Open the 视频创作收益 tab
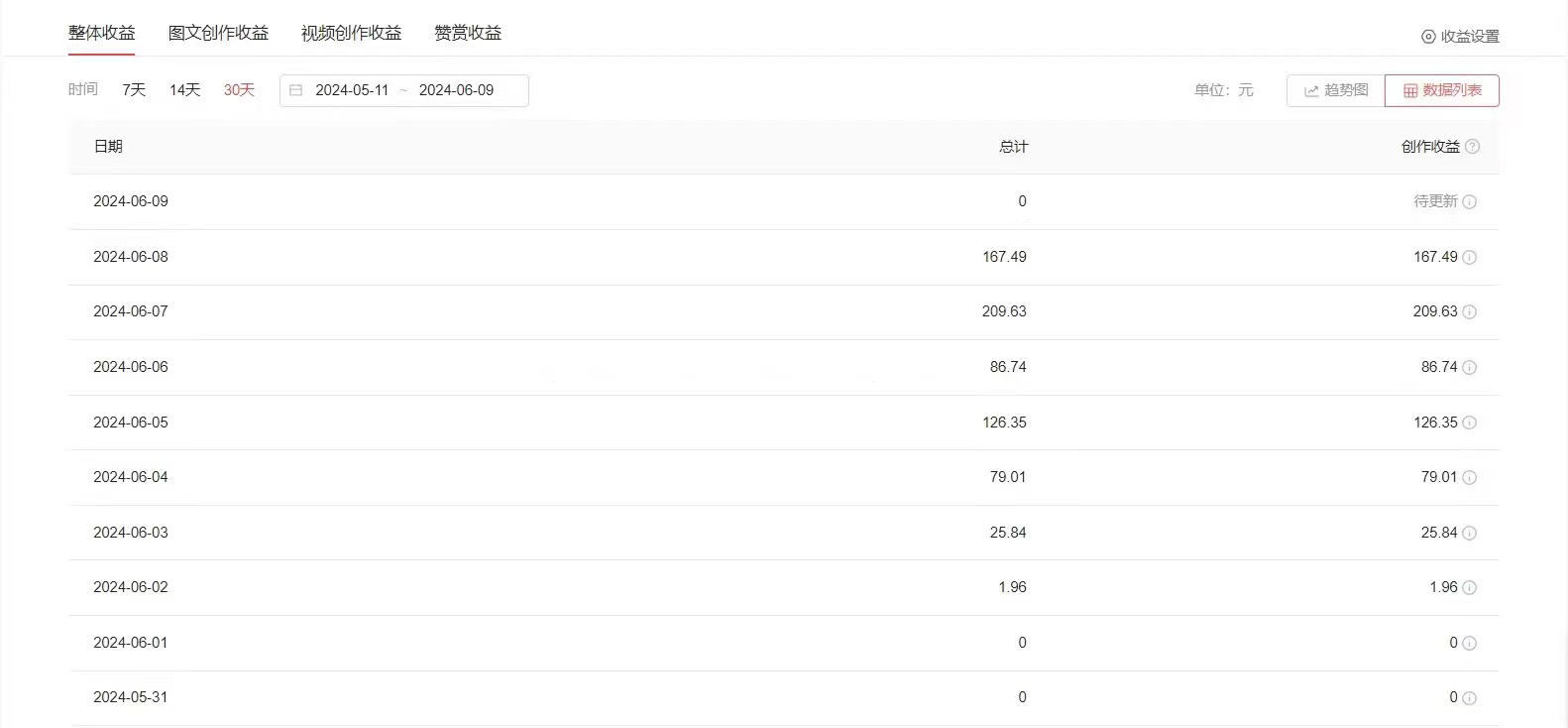Screen dimensions: 1568x728 (x=351, y=33)
